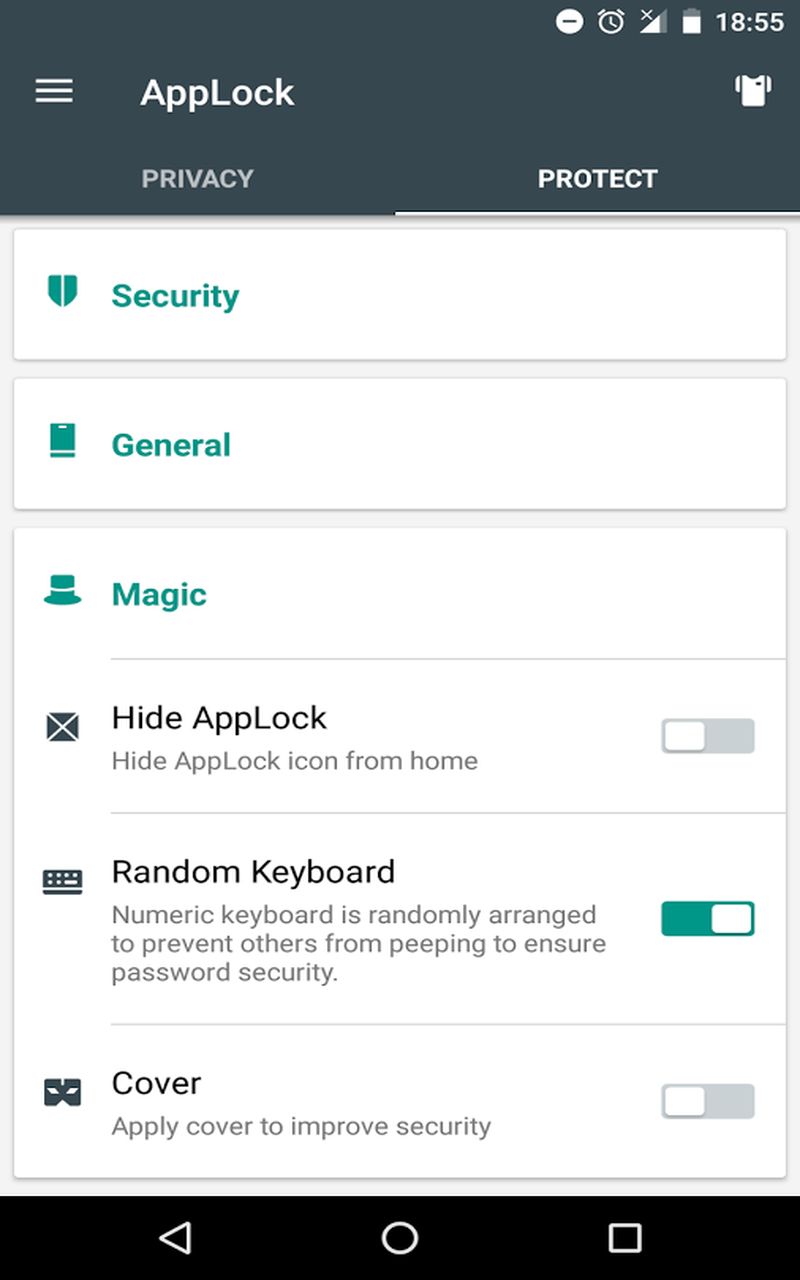Tap the Random Keyboard icon
The height and width of the screenshot is (1280, 800).
(62, 881)
